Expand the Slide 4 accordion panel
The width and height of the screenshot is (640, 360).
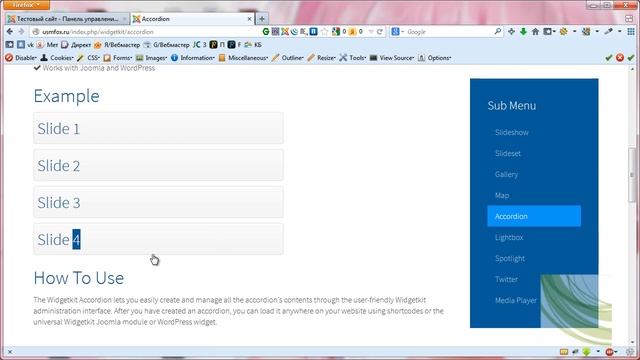pos(158,239)
